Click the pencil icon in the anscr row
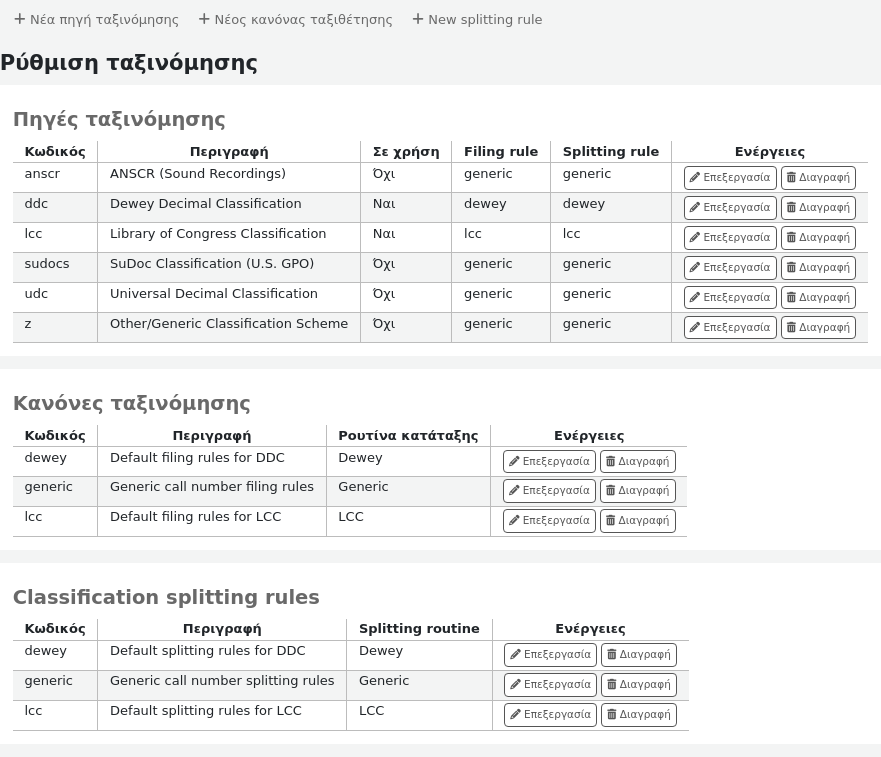Viewport: 881px width, 757px height. tap(695, 178)
